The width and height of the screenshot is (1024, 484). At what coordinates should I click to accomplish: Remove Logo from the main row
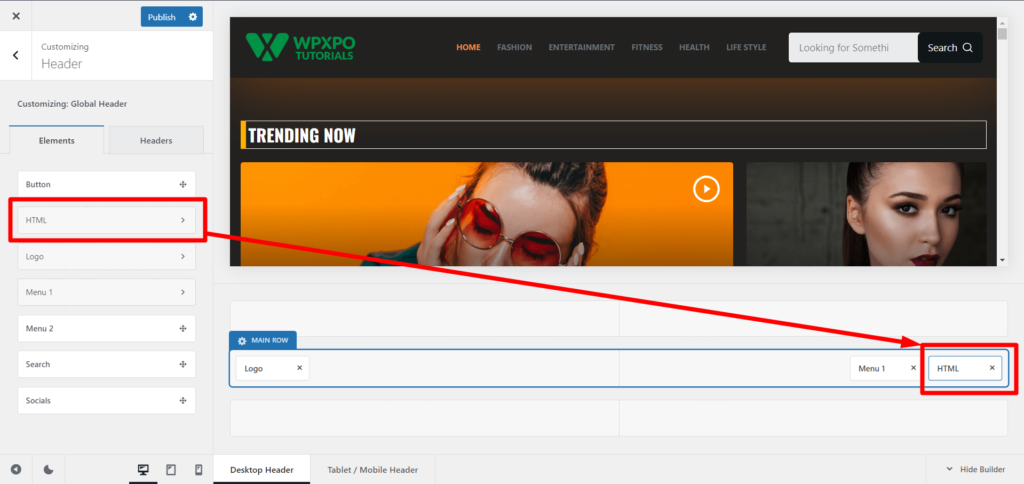tap(300, 368)
